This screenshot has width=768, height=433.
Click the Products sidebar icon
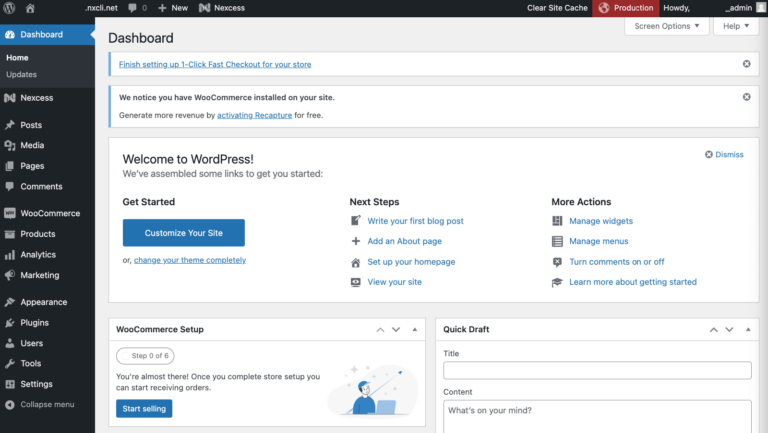tap(10, 234)
